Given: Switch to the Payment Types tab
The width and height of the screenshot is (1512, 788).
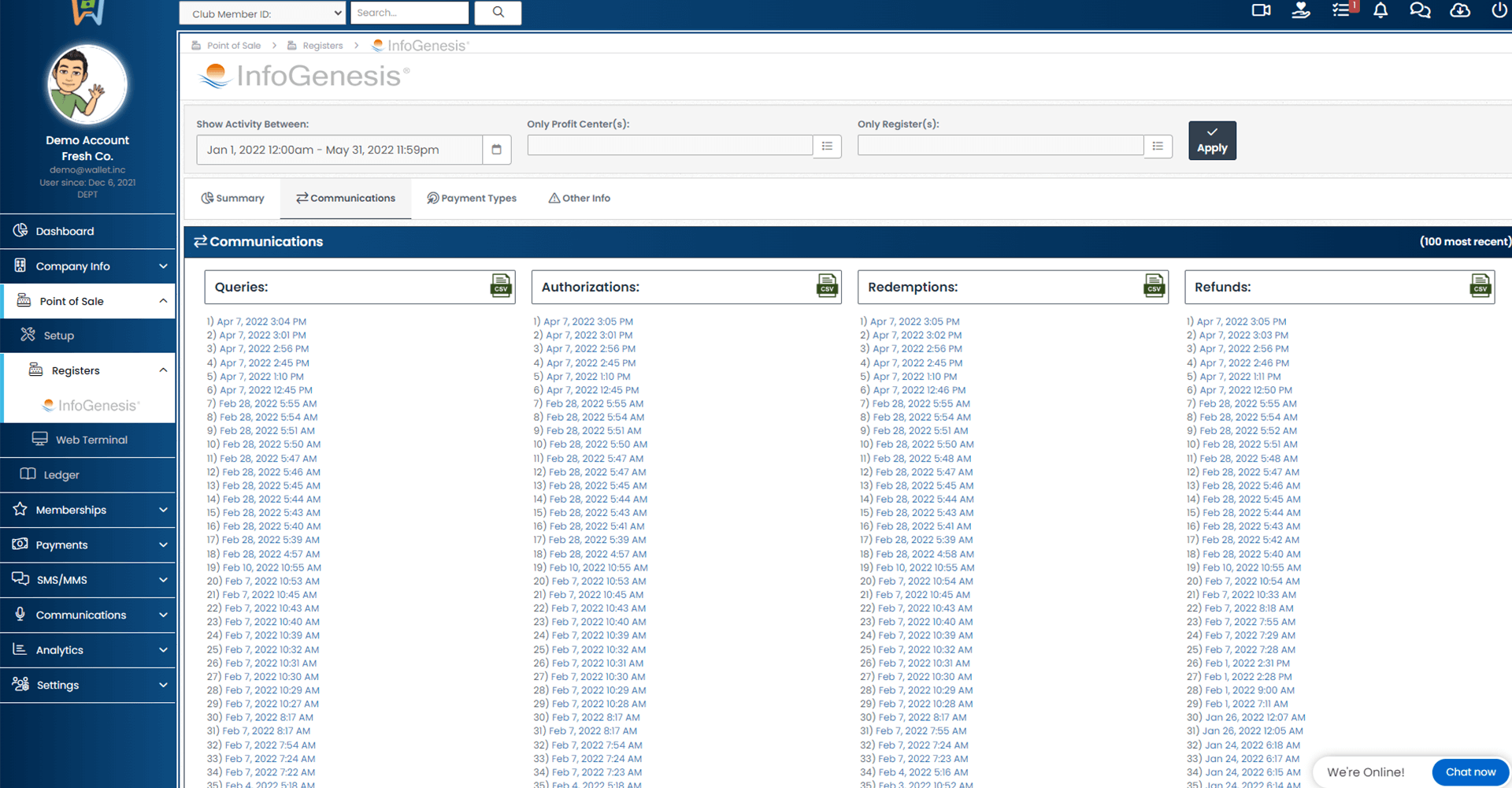Looking at the screenshot, I should (x=472, y=199).
